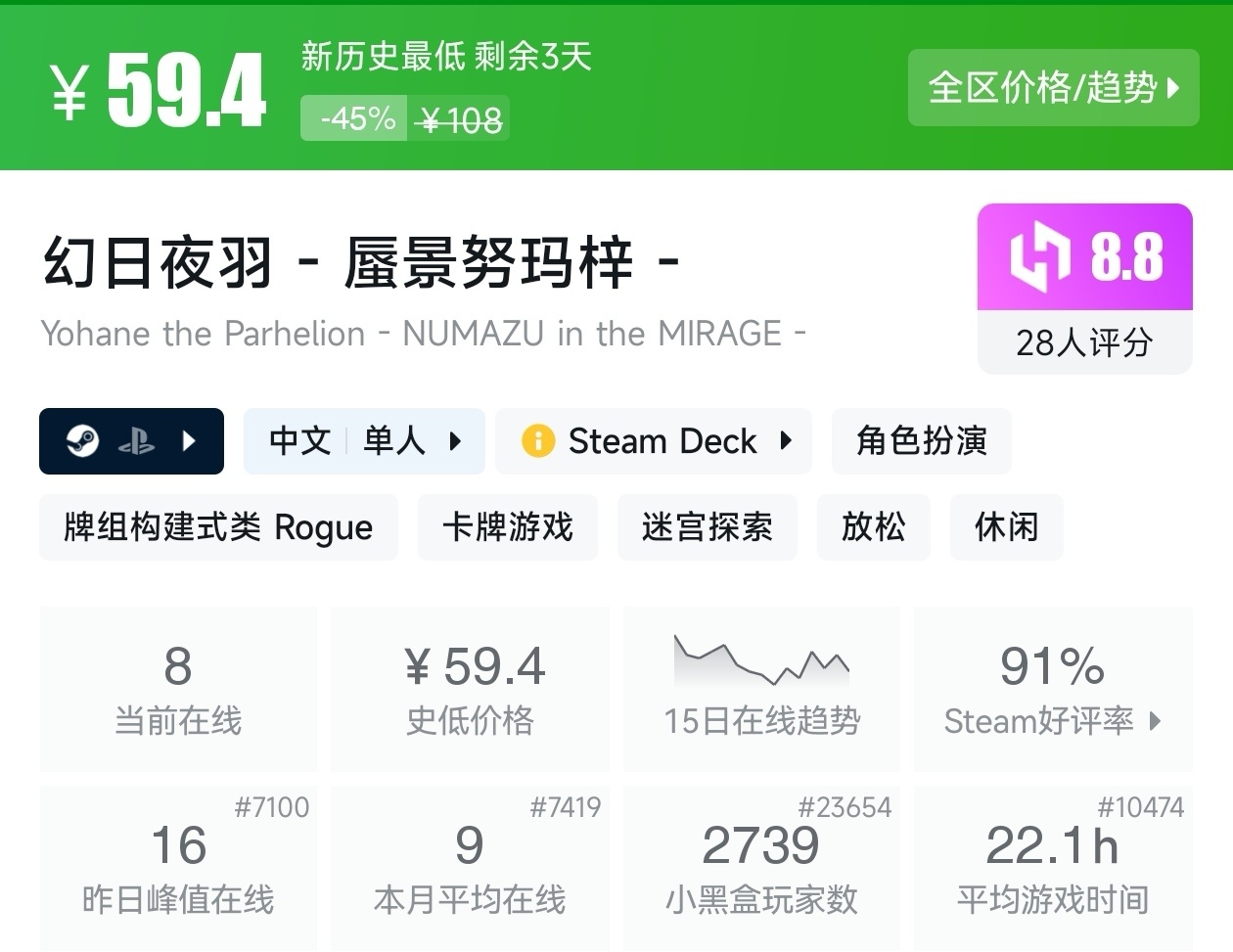Viewport: 1233px width, 952px height.
Task: Tap the 迷宫探索 tag
Action: coord(707,527)
